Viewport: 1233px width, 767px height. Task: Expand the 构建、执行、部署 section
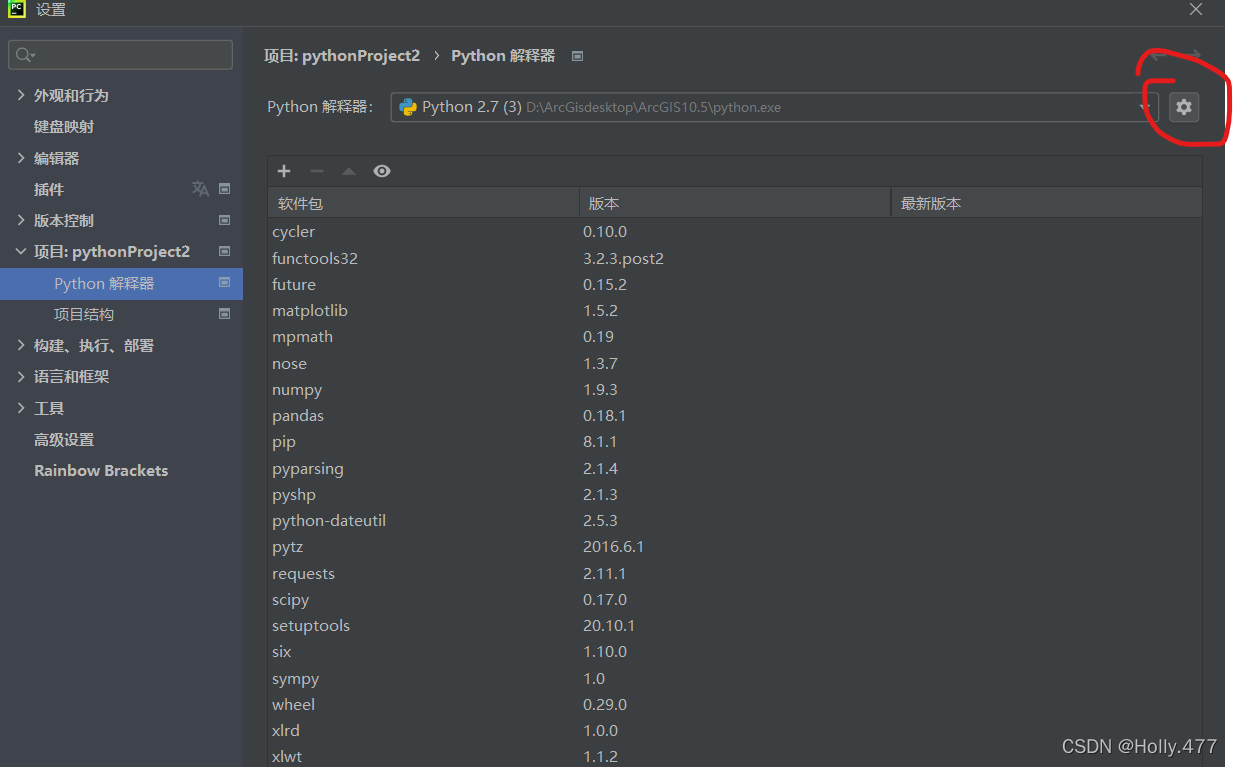22,345
